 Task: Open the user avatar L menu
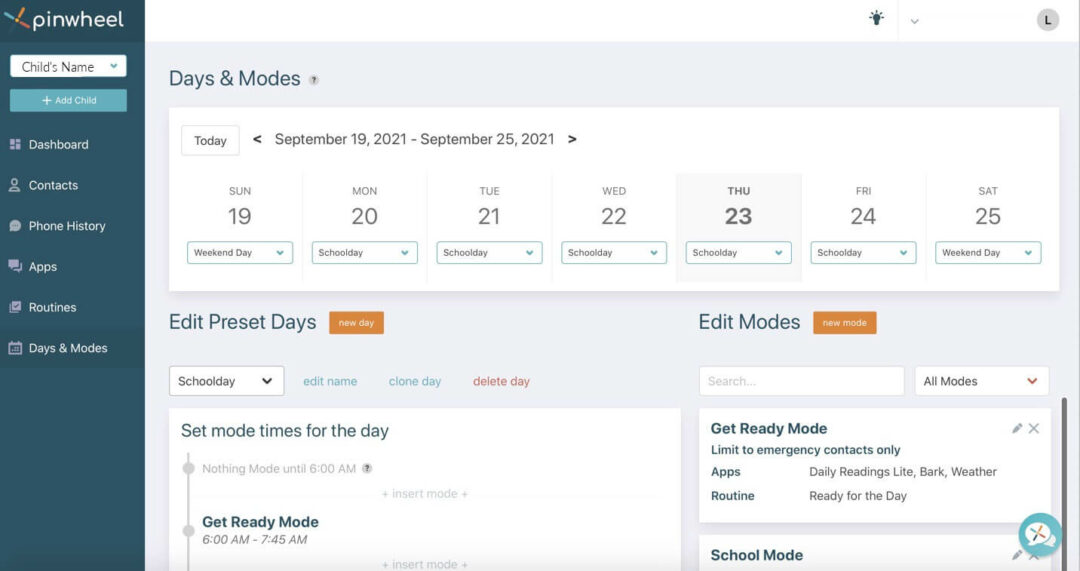tap(1047, 19)
